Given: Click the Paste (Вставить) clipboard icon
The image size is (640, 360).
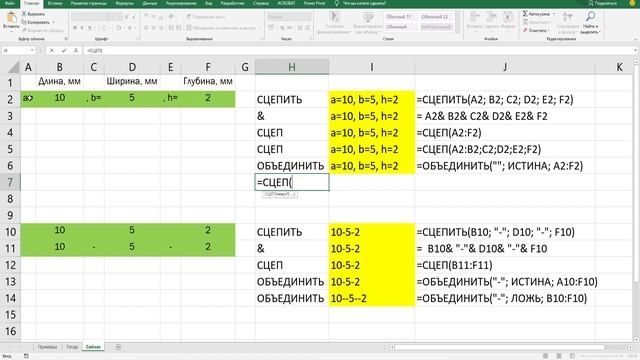Looking at the screenshot, I should pos(11,18).
